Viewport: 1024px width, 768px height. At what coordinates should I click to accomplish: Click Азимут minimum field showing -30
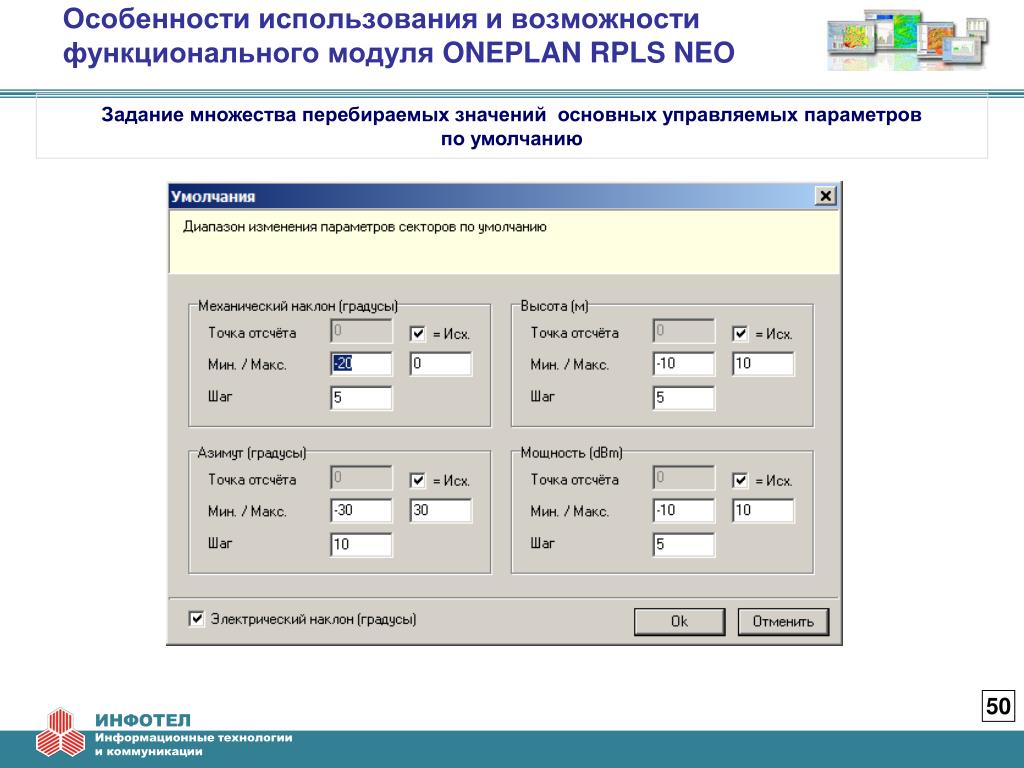click(x=361, y=511)
